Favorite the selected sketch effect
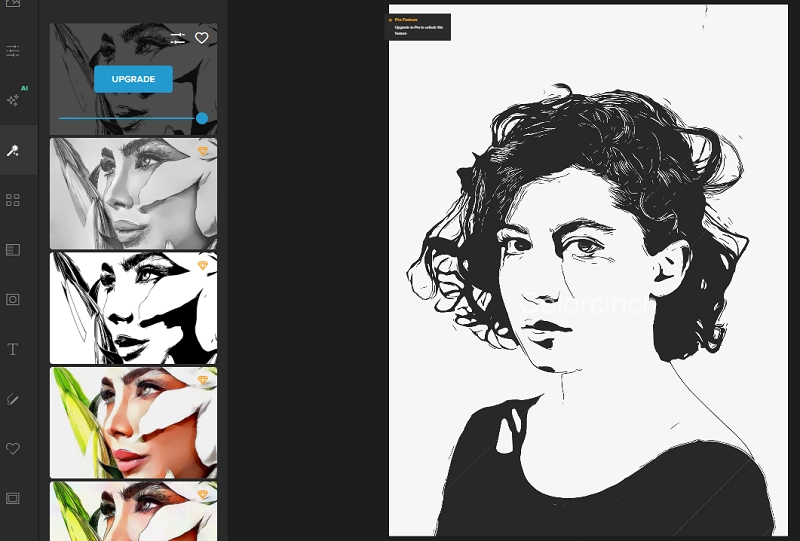The height and width of the screenshot is (541, 800). (x=202, y=38)
